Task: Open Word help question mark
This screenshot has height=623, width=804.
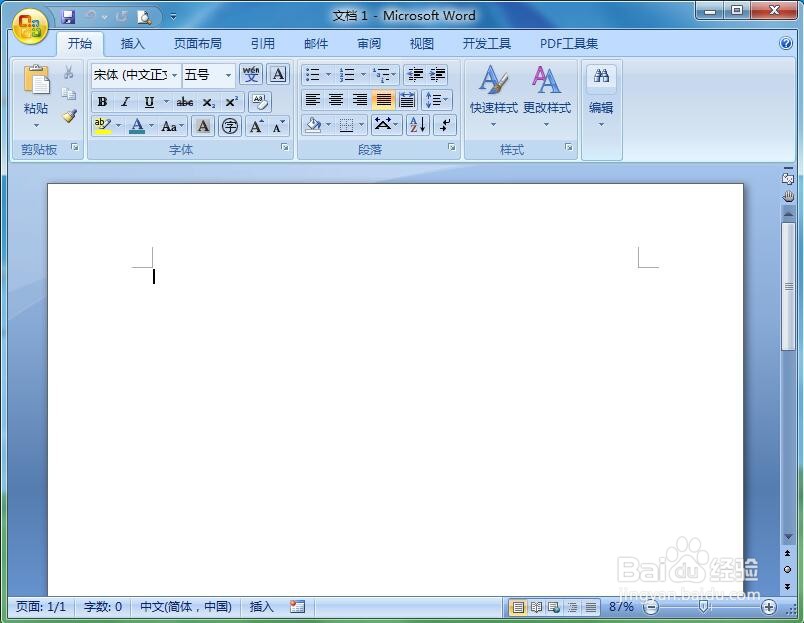Action: click(x=786, y=43)
